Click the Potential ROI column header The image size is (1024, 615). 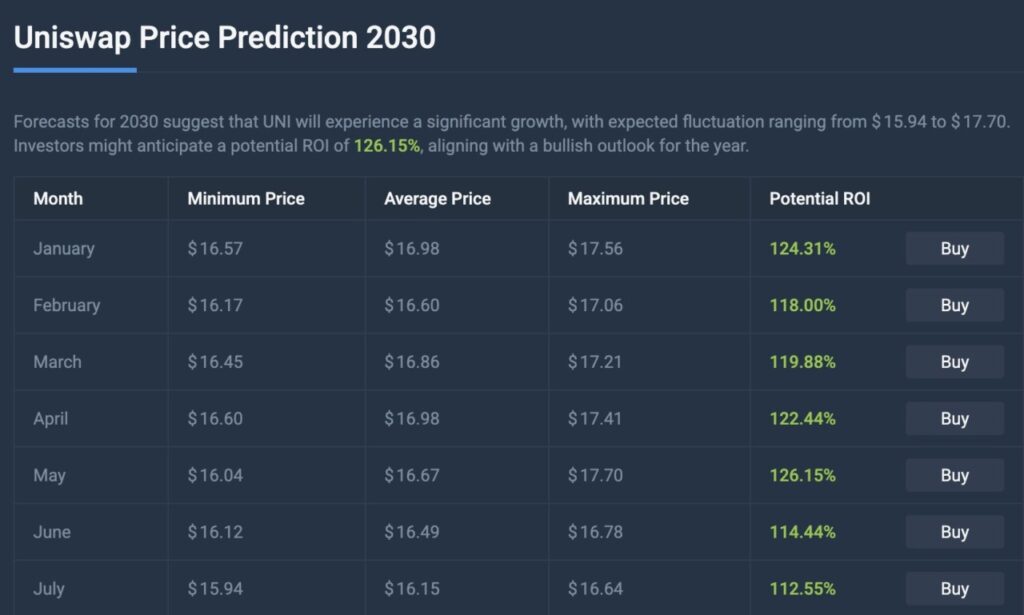pos(819,198)
